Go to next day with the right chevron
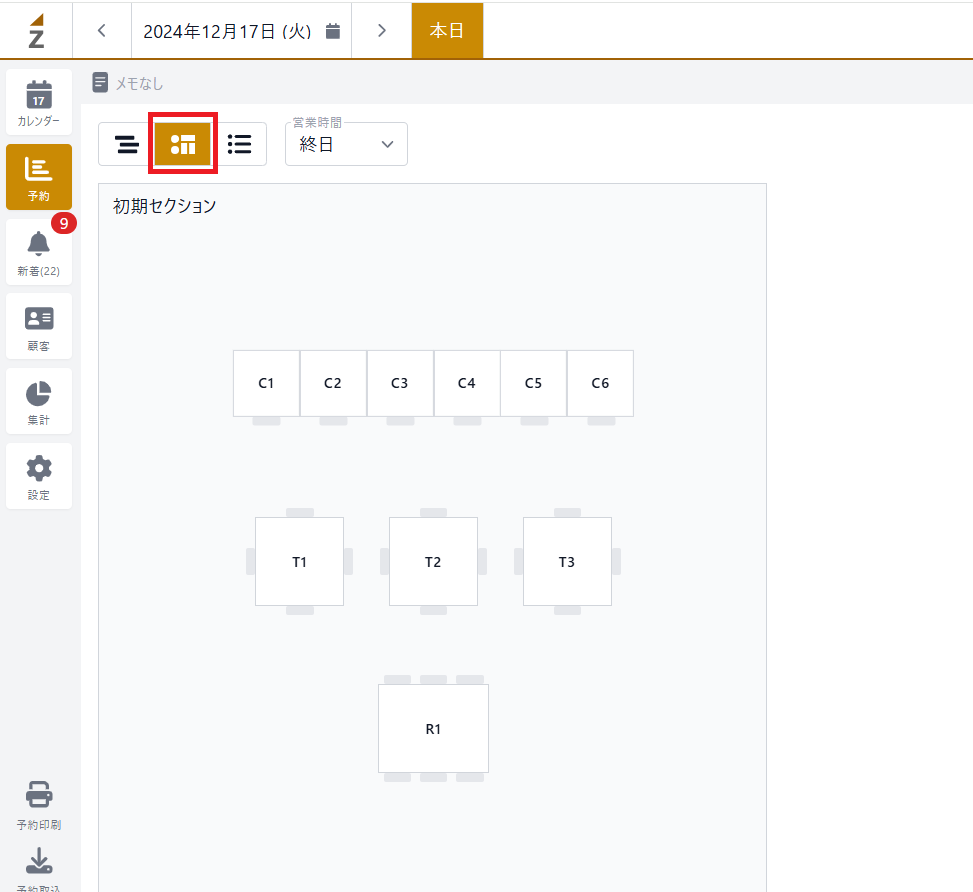973x892 pixels. 382,30
